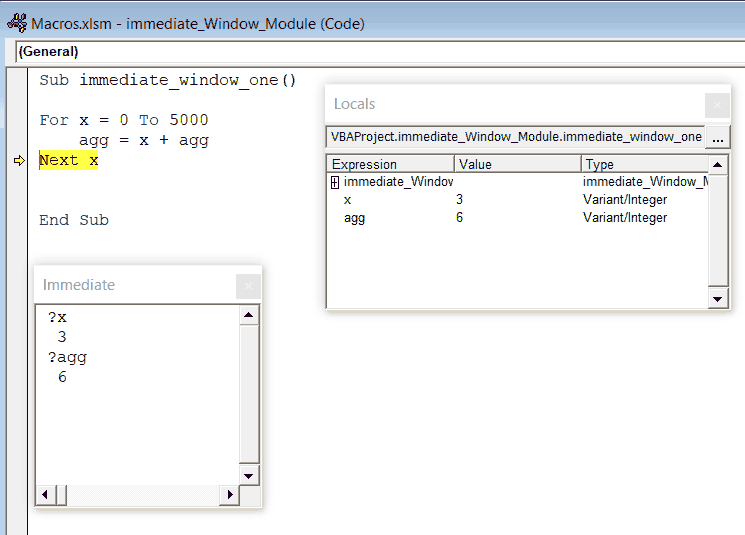Click the Immediate panel title
The image size is (745, 535).
(79, 285)
